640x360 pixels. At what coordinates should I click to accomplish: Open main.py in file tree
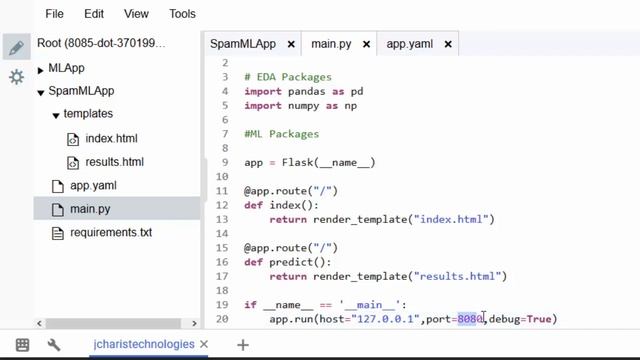coord(90,209)
